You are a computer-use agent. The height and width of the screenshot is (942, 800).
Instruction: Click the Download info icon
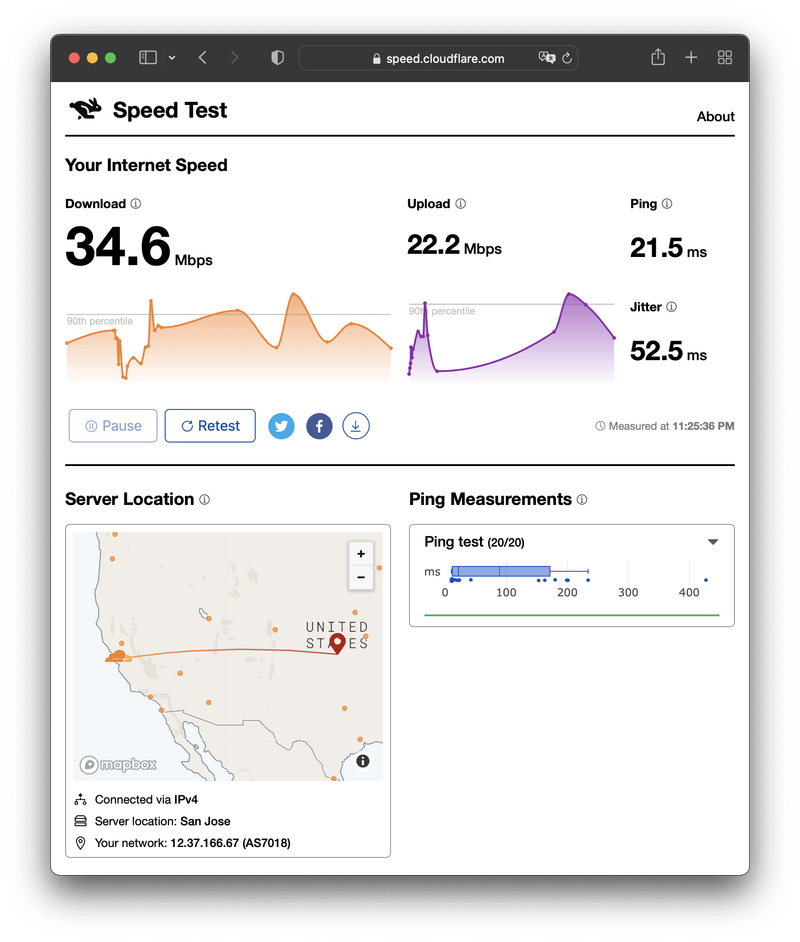click(136, 204)
